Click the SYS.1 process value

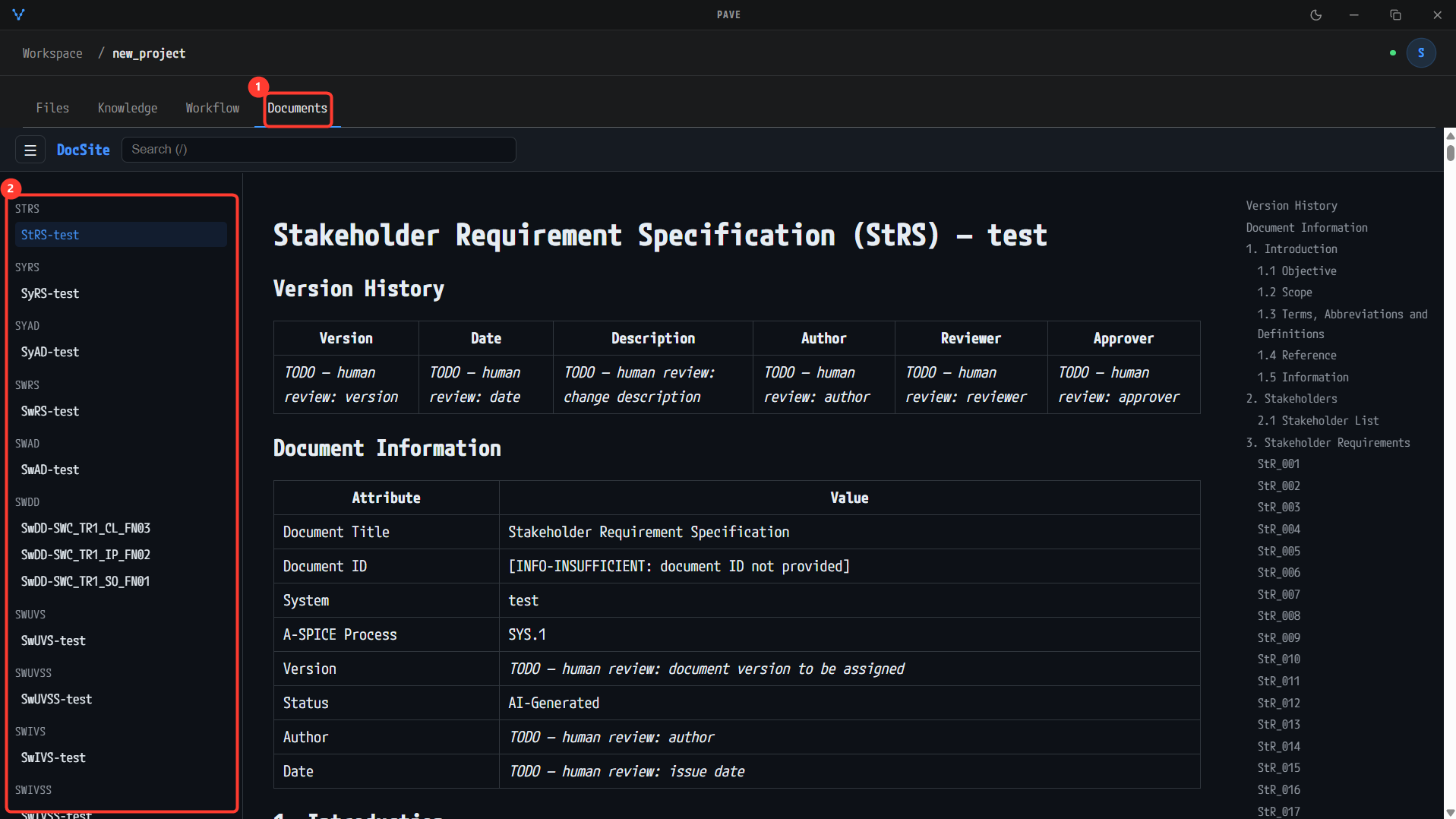(527, 635)
